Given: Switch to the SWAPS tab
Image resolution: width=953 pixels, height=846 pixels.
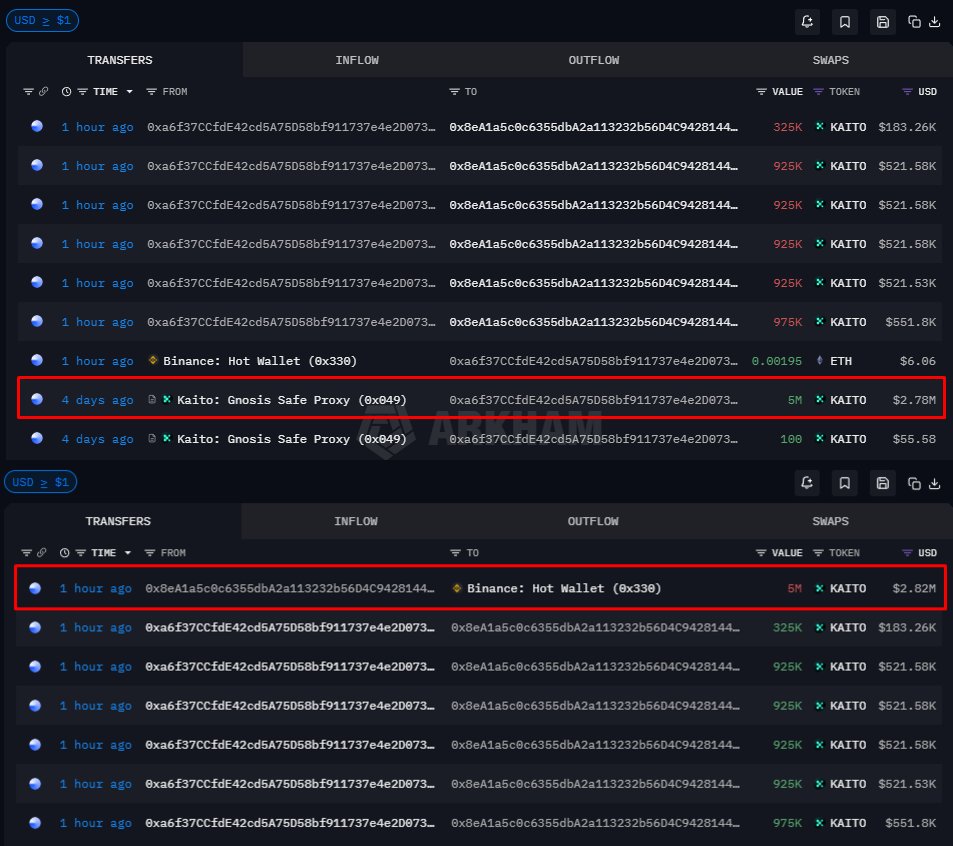Looking at the screenshot, I should (x=829, y=60).
